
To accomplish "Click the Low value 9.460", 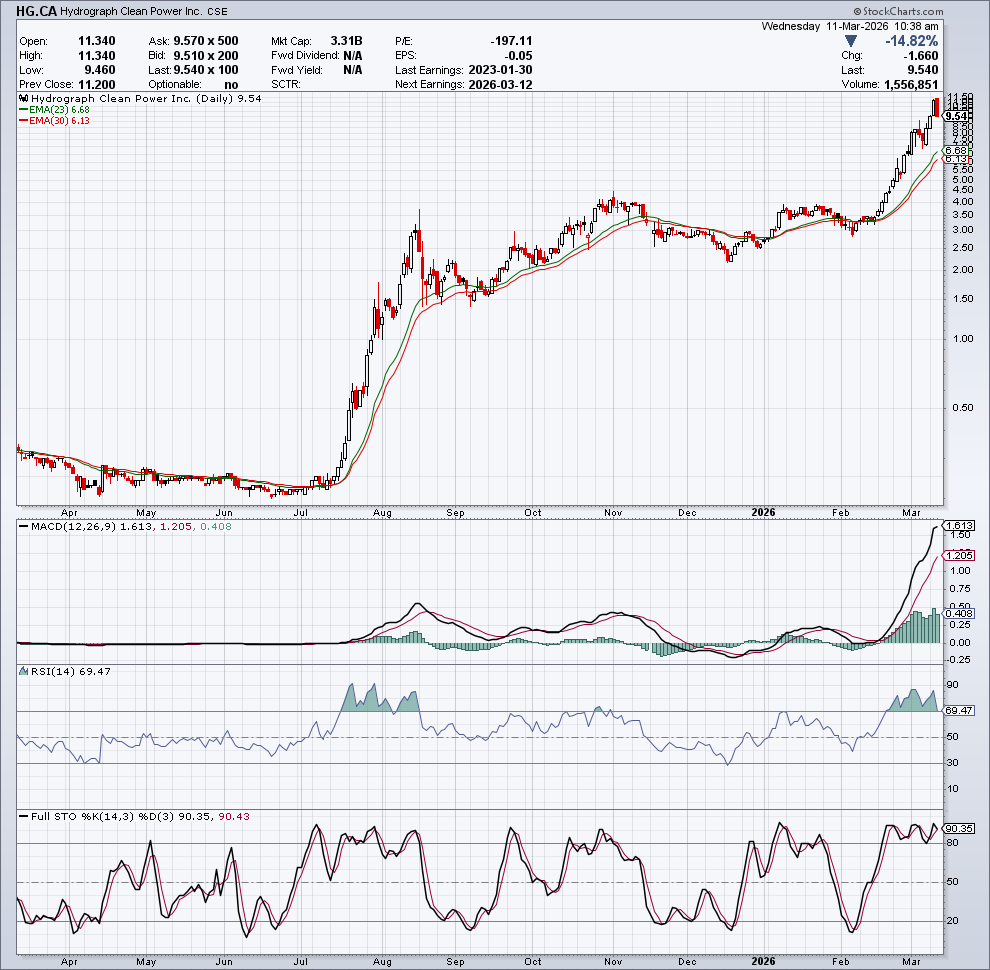I will coord(100,70).
